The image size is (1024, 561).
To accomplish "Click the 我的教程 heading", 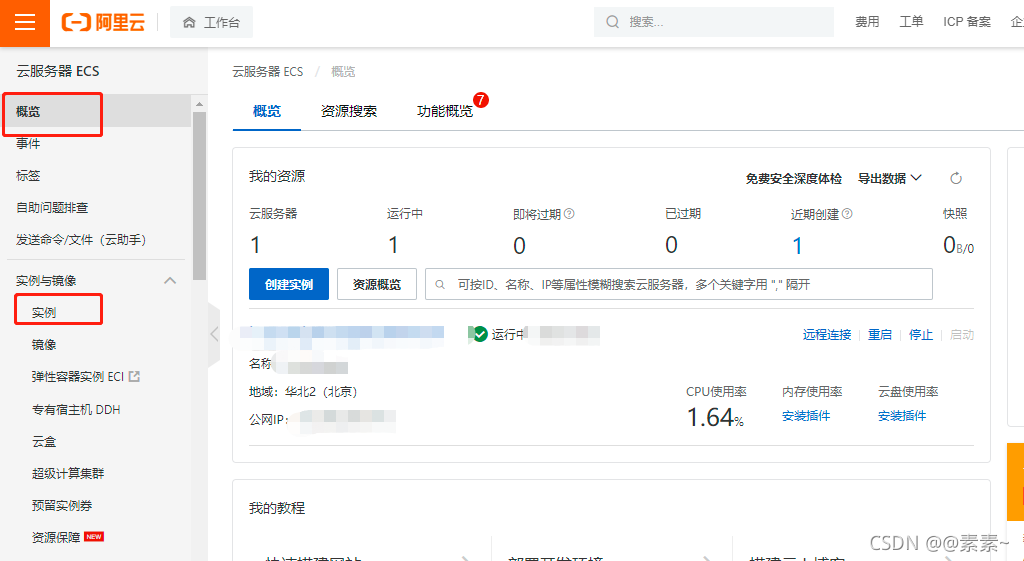I will click(277, 507).
